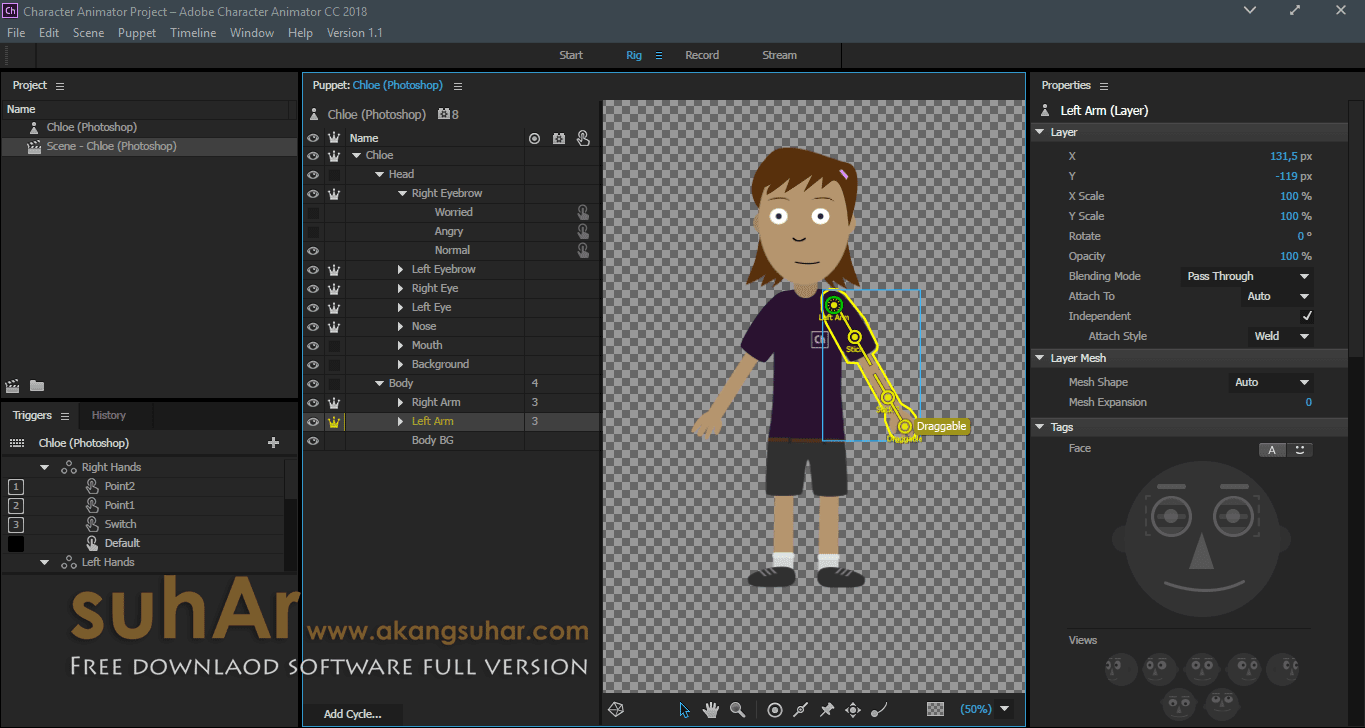
Task: Collapse the Right Eyebrow group
Action: pos(402,193)
